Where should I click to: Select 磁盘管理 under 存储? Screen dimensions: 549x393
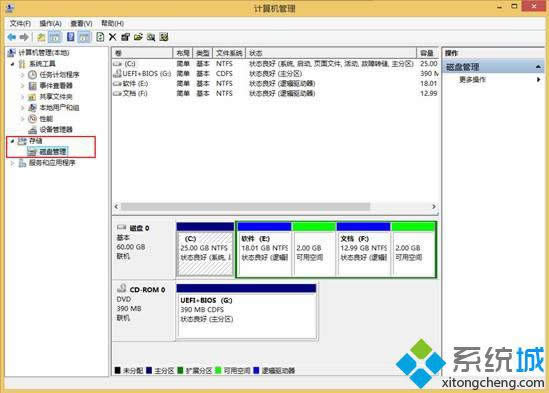(x=53, y=152)
